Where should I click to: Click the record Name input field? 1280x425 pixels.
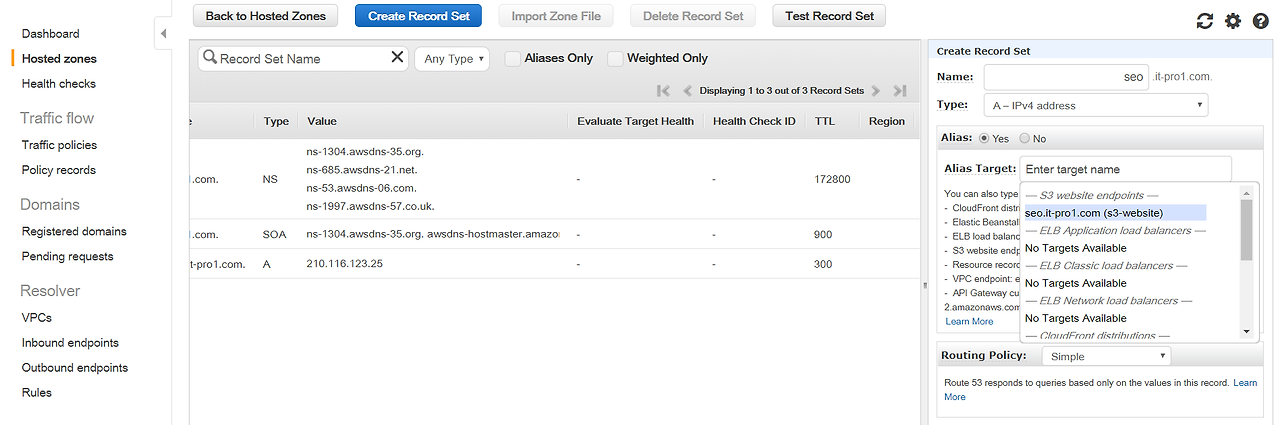click(1066, 76)
